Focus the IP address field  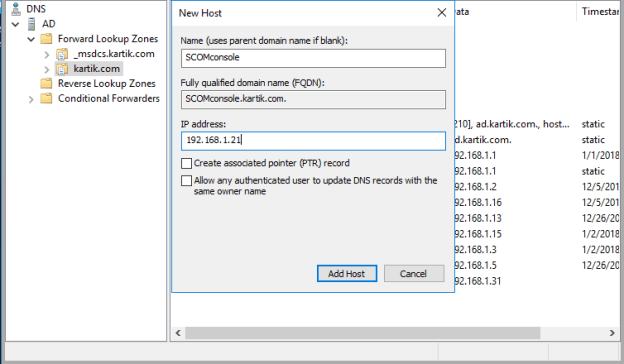click(313, 141)
